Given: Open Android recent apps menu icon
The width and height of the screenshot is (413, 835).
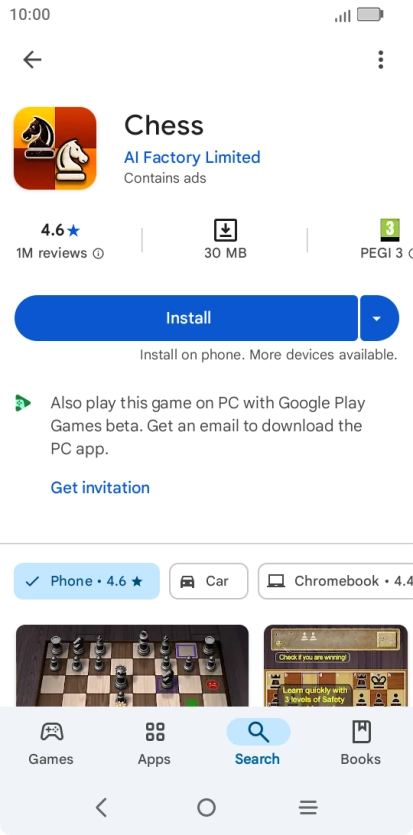Looking at the screenshot, I should pos(308,808).
